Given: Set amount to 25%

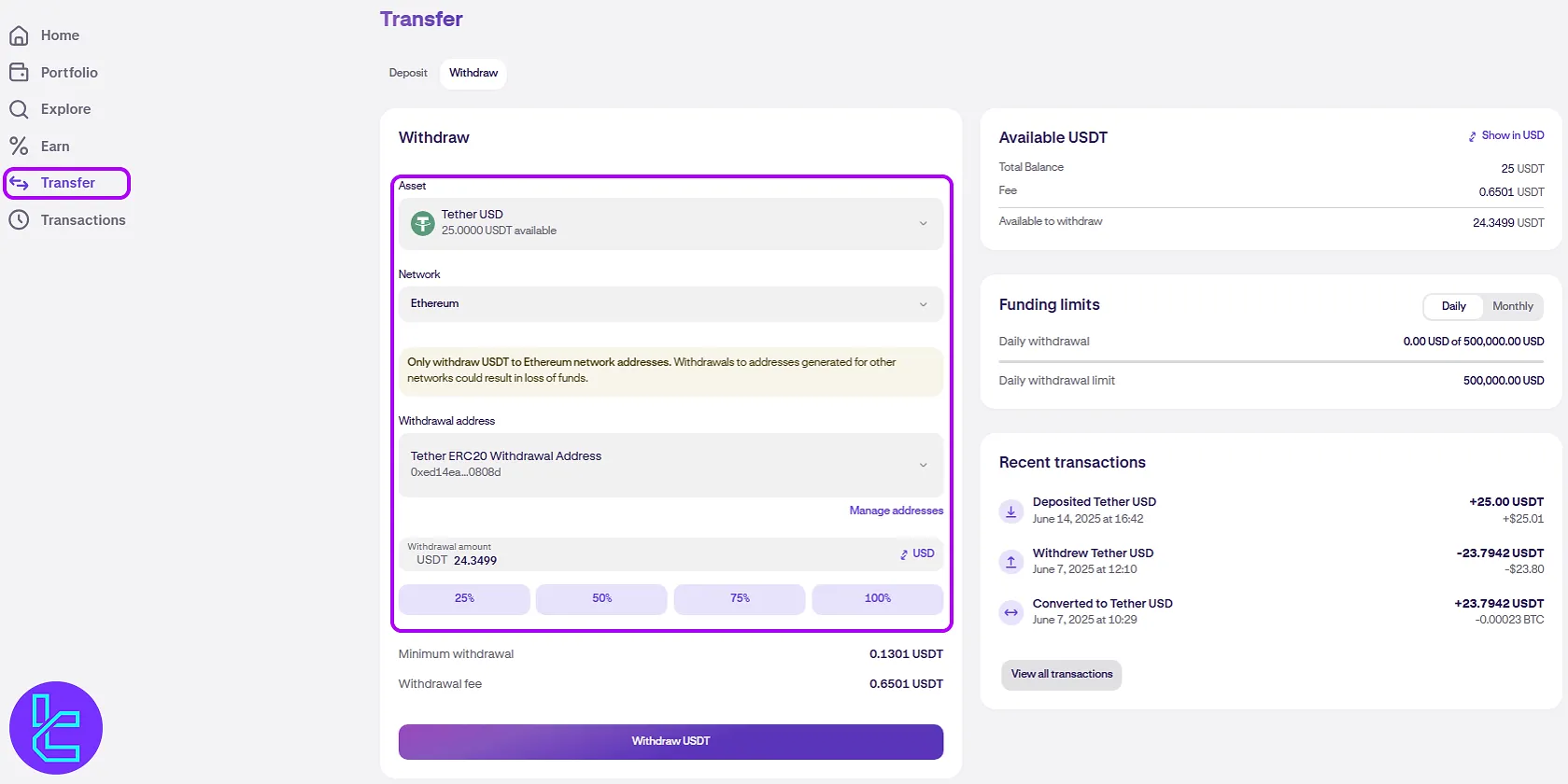Looking at the screenshot, I should click(464, 599).
